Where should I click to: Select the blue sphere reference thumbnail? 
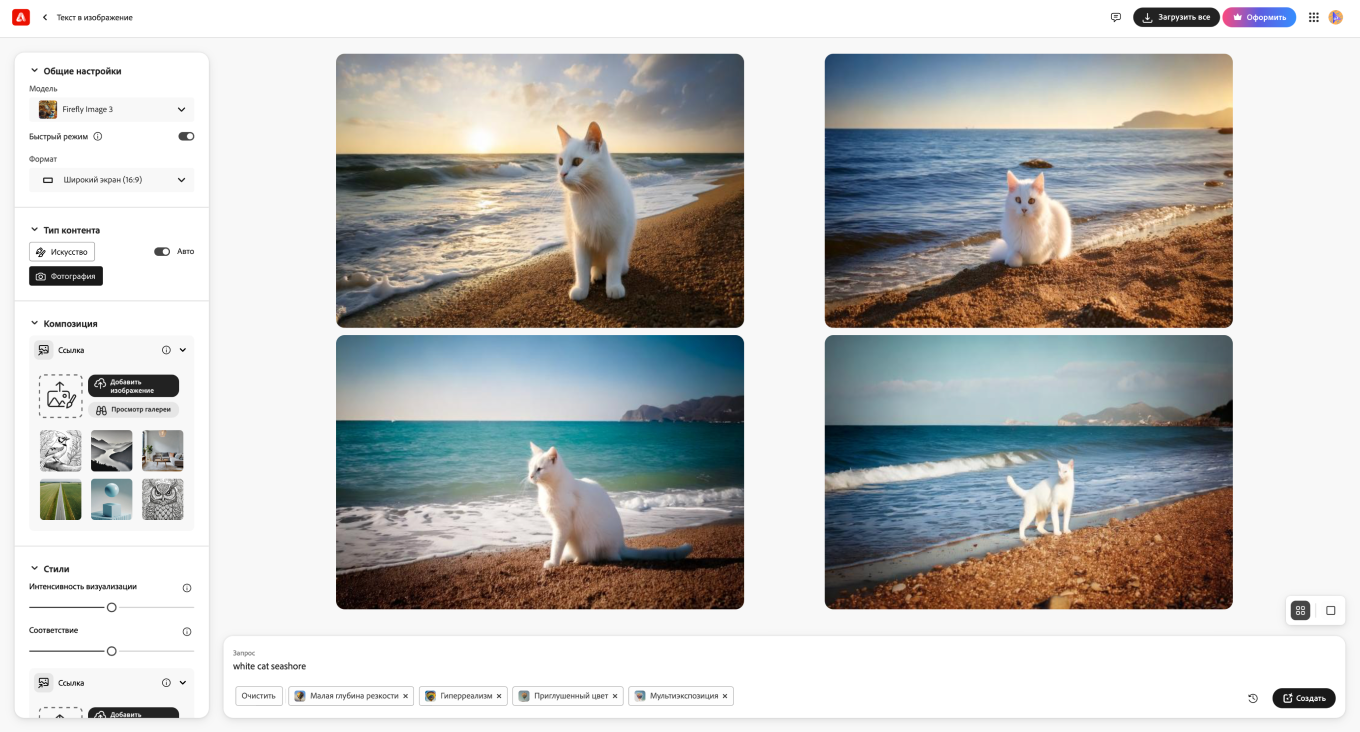[112, 499]
